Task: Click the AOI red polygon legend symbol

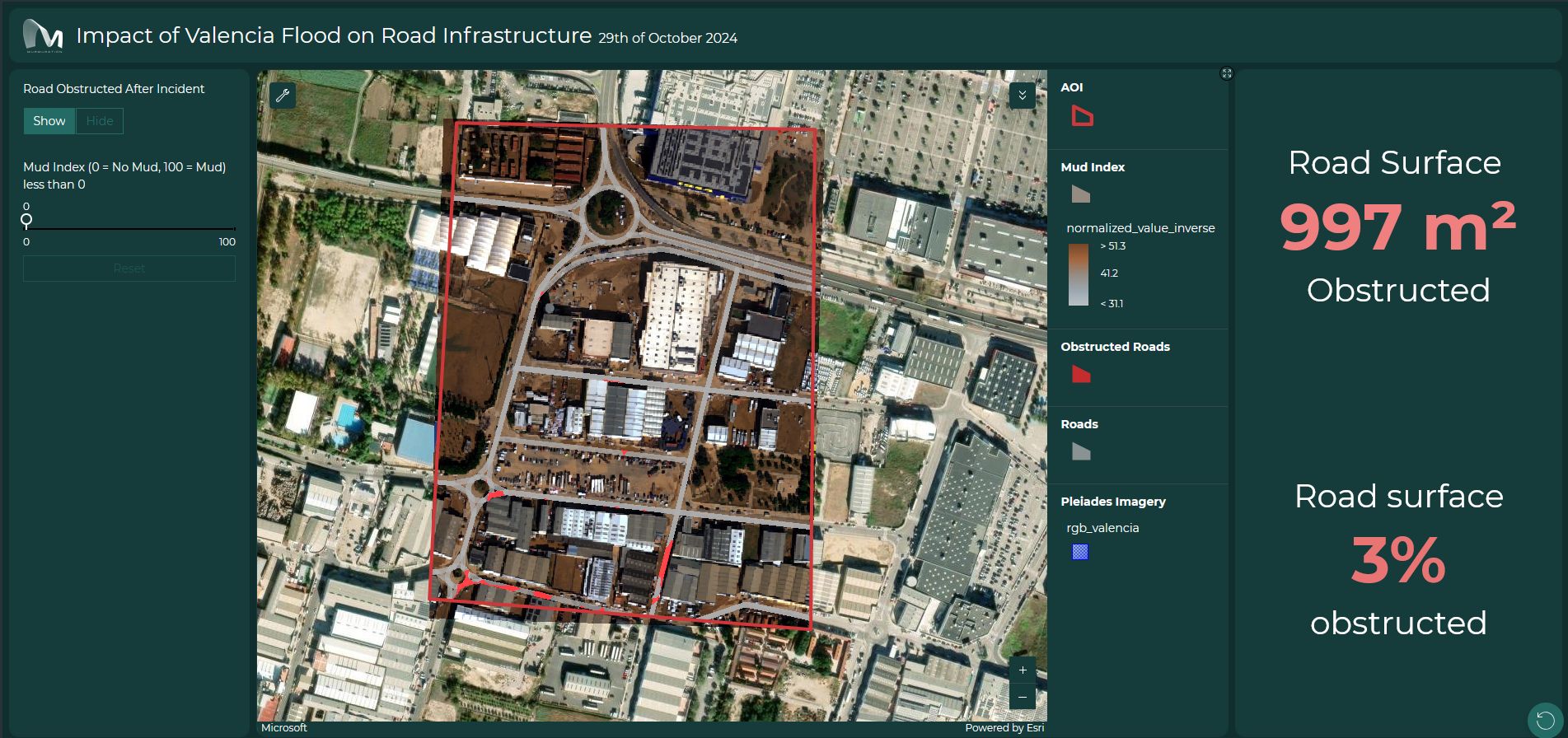Action: click(1081, 116)
